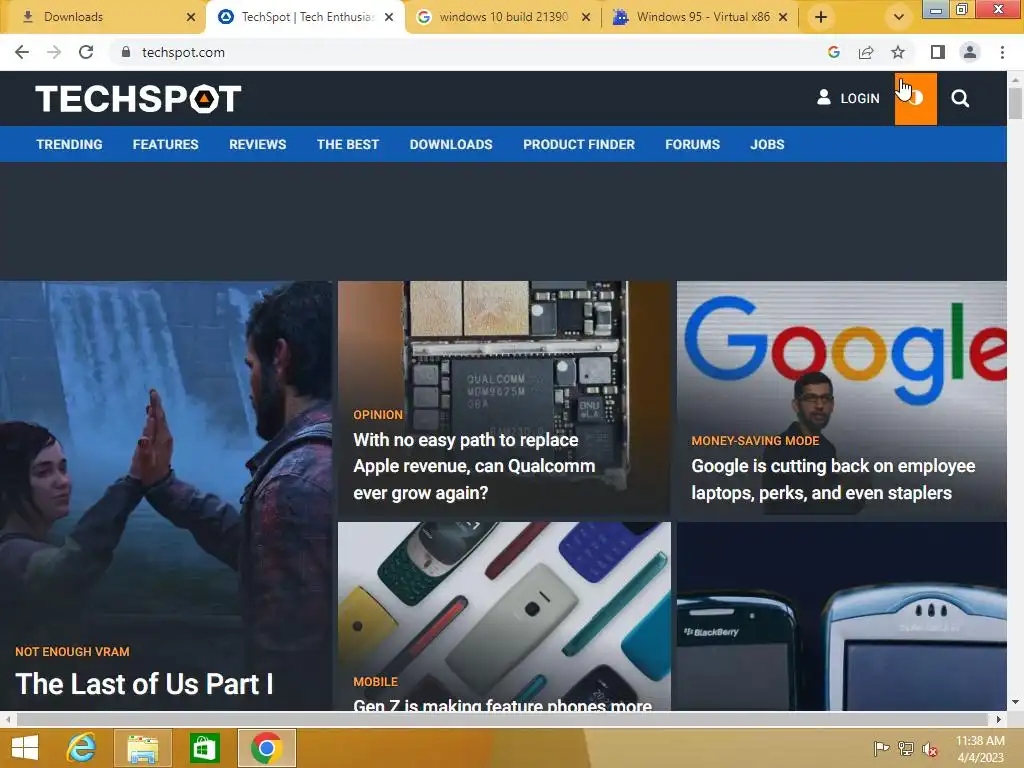
Task: Open the PRODUCT FINDER page
Action: (579, 144)
